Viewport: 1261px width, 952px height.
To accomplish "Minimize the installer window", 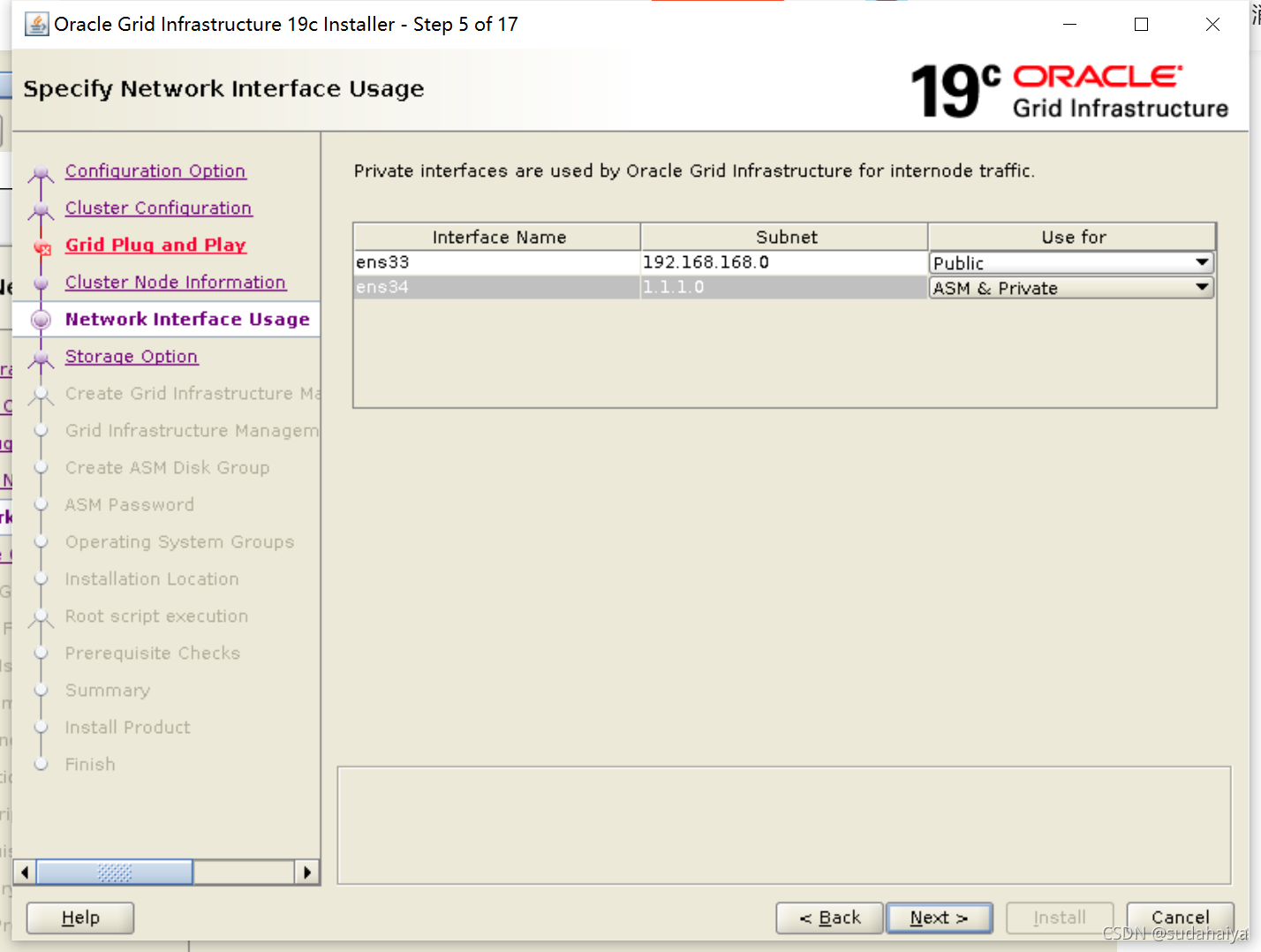I will [1069, 25].
